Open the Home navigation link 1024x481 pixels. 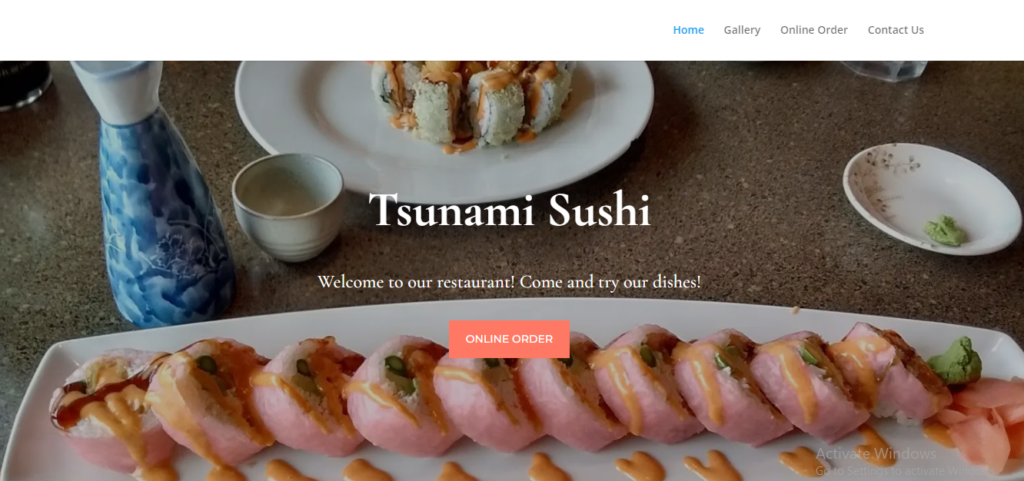tap(688, 30)
